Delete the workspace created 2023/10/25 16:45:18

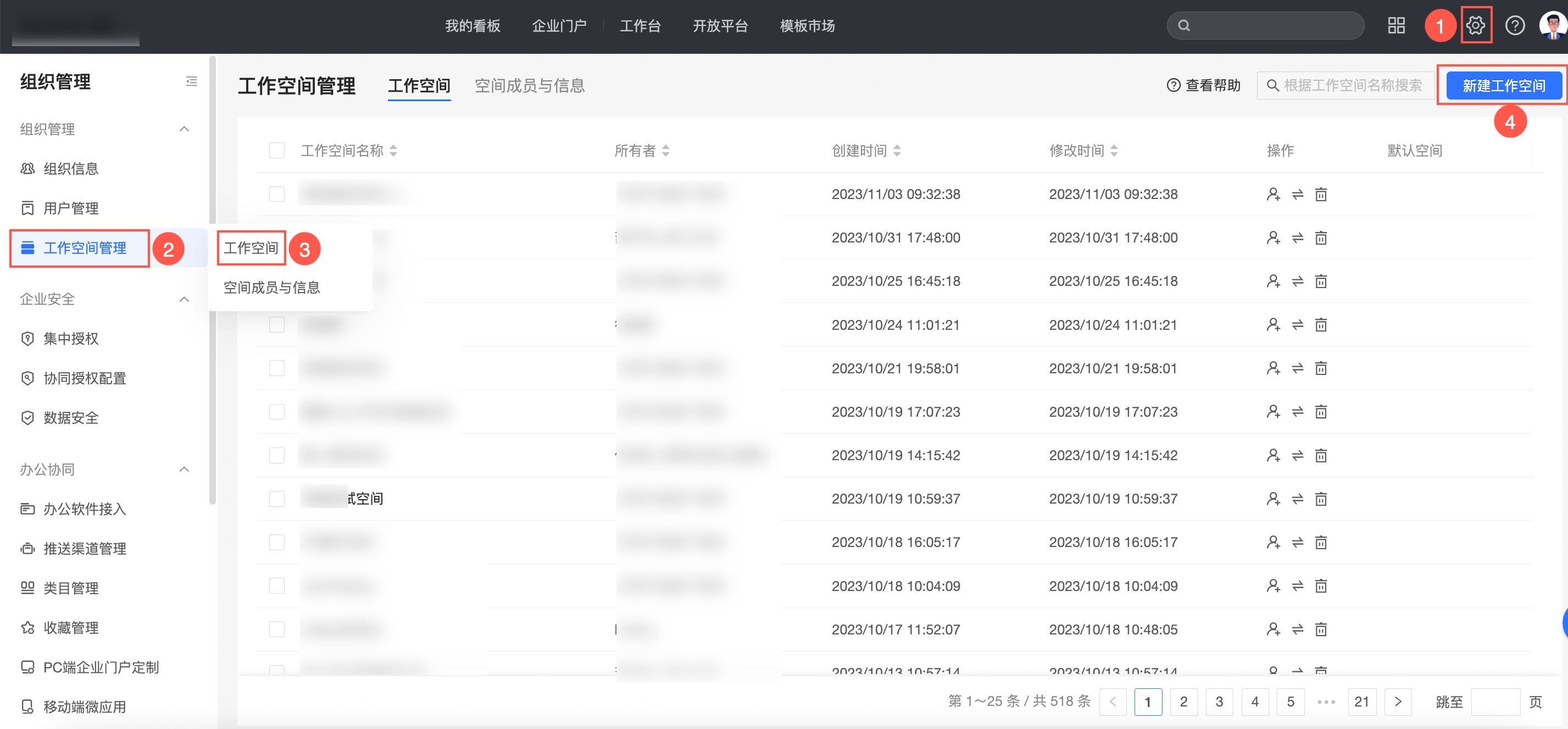point(1321,281)
